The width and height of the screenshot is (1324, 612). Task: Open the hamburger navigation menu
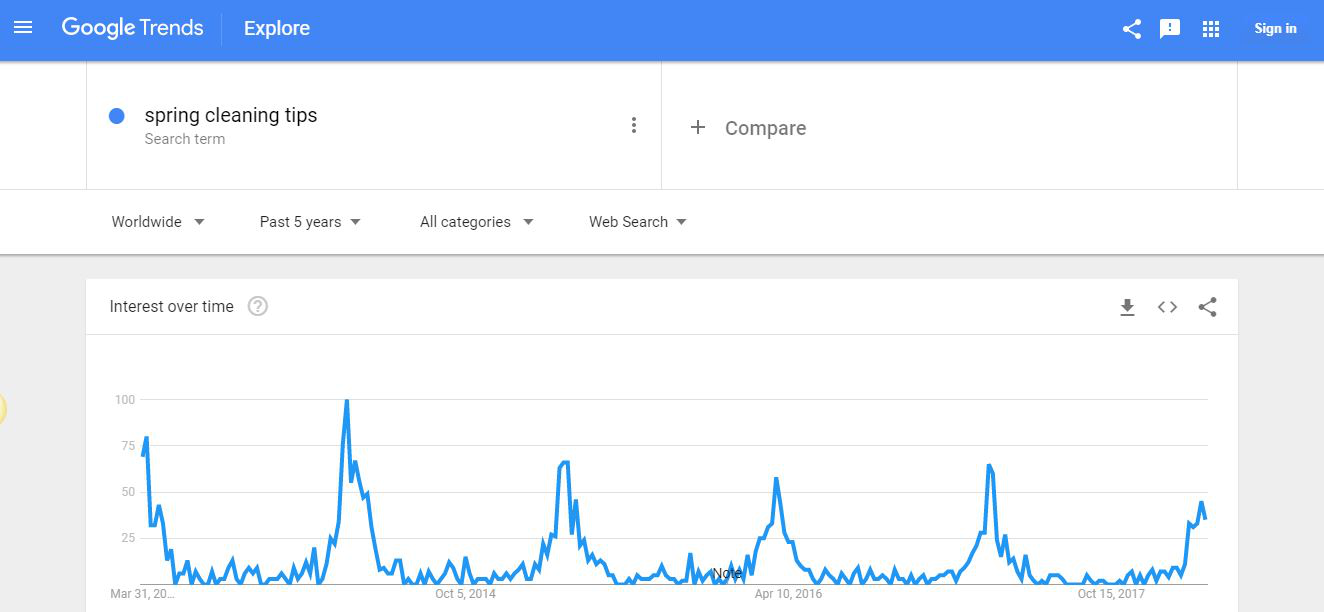tap(23, 27)
